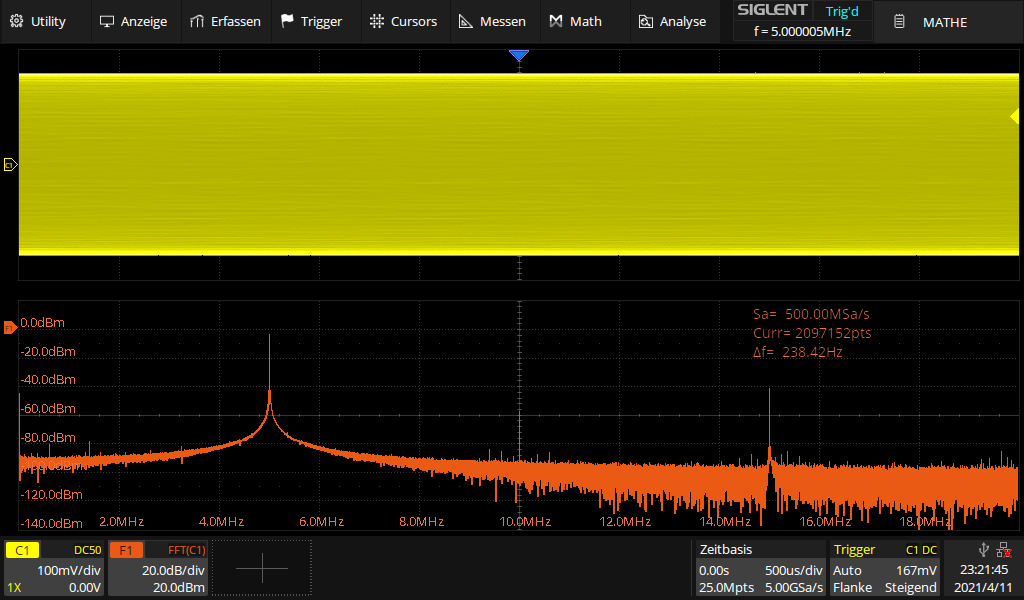Select the yellow trigger level marker
This screenshot has width=1024, height=600.
[x=1014, y=116]
